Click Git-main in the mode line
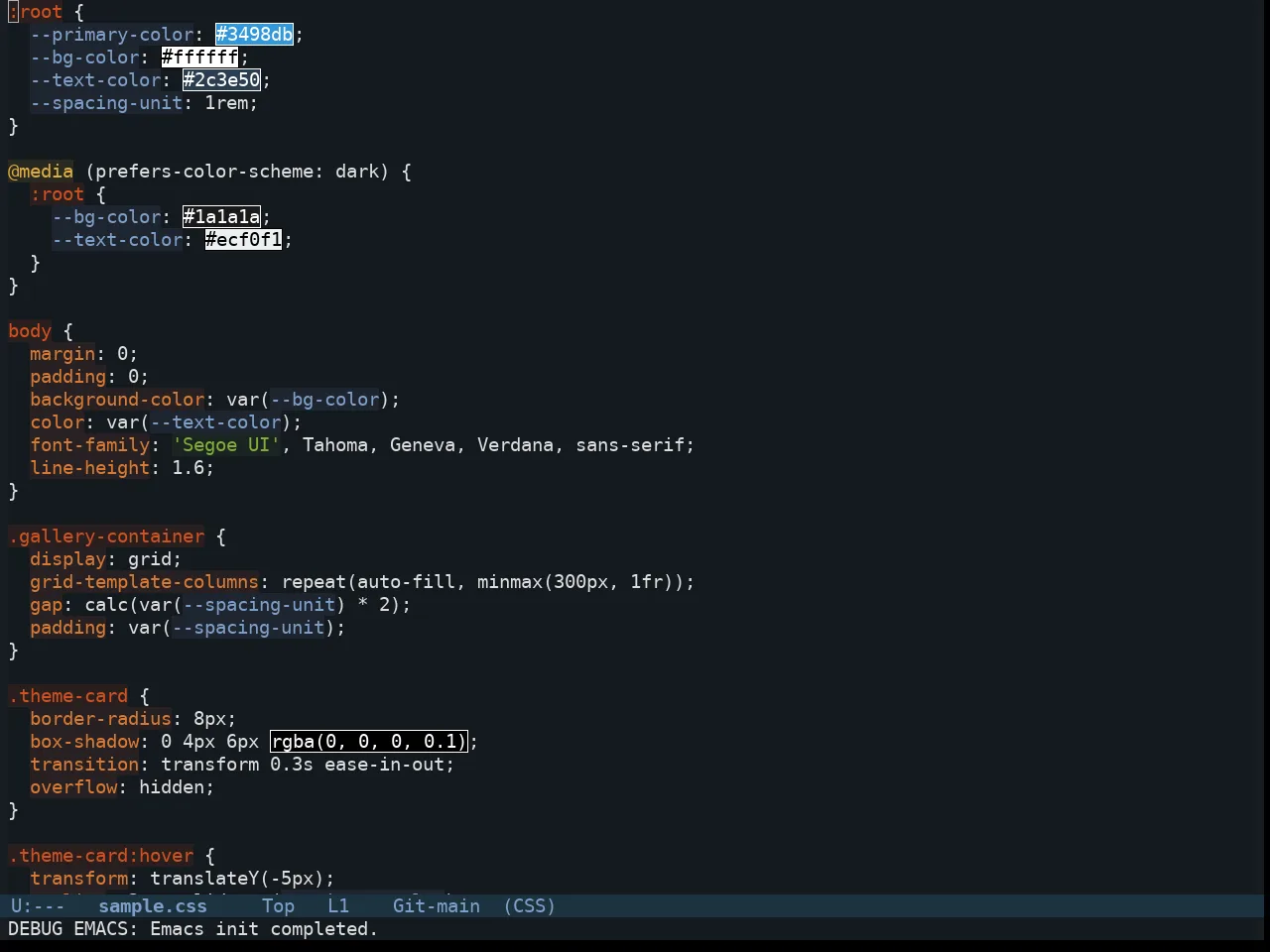The image size is (1270, 952). point(437,906)
